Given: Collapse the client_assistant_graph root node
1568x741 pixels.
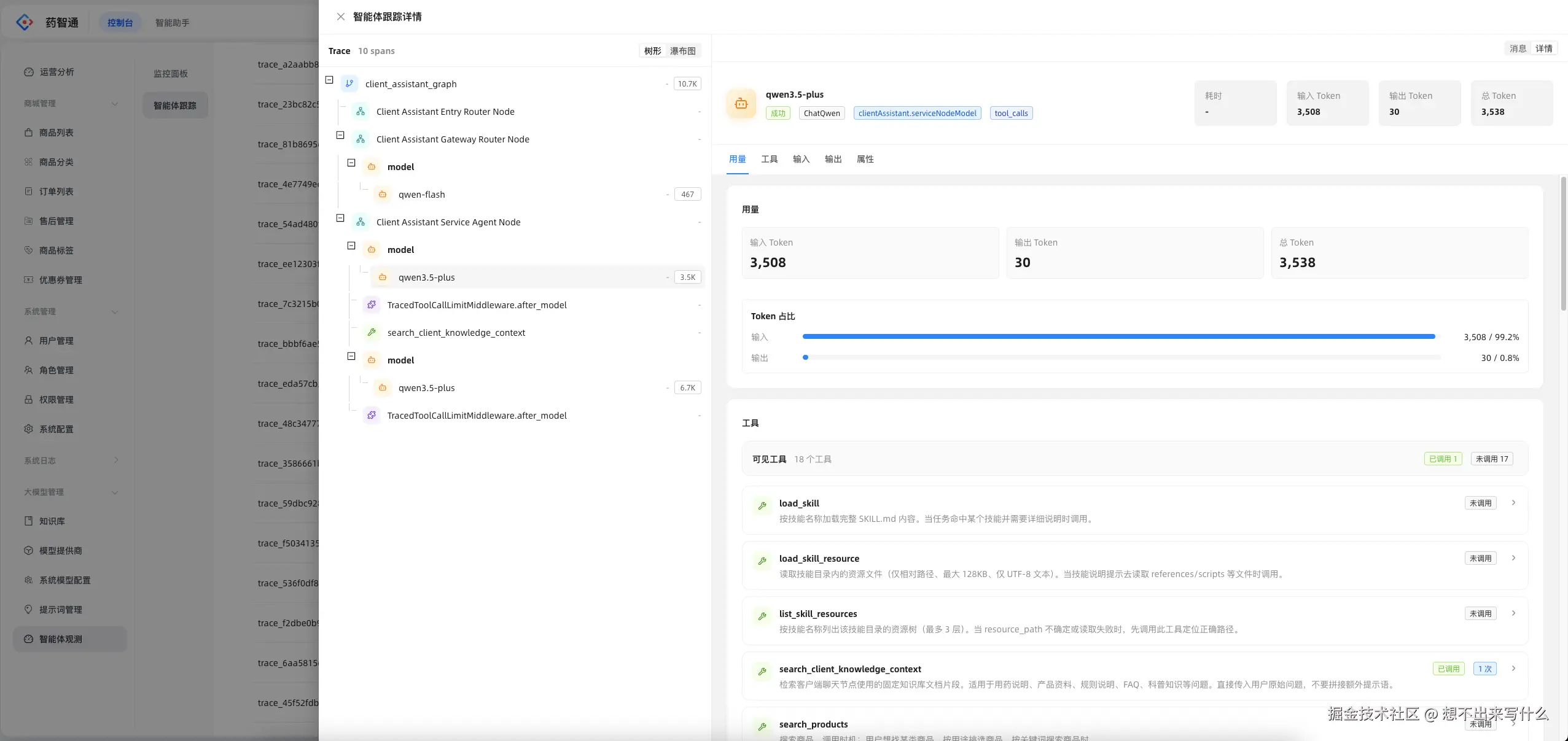Looking at the screenshot, I should tap(329, 80).
